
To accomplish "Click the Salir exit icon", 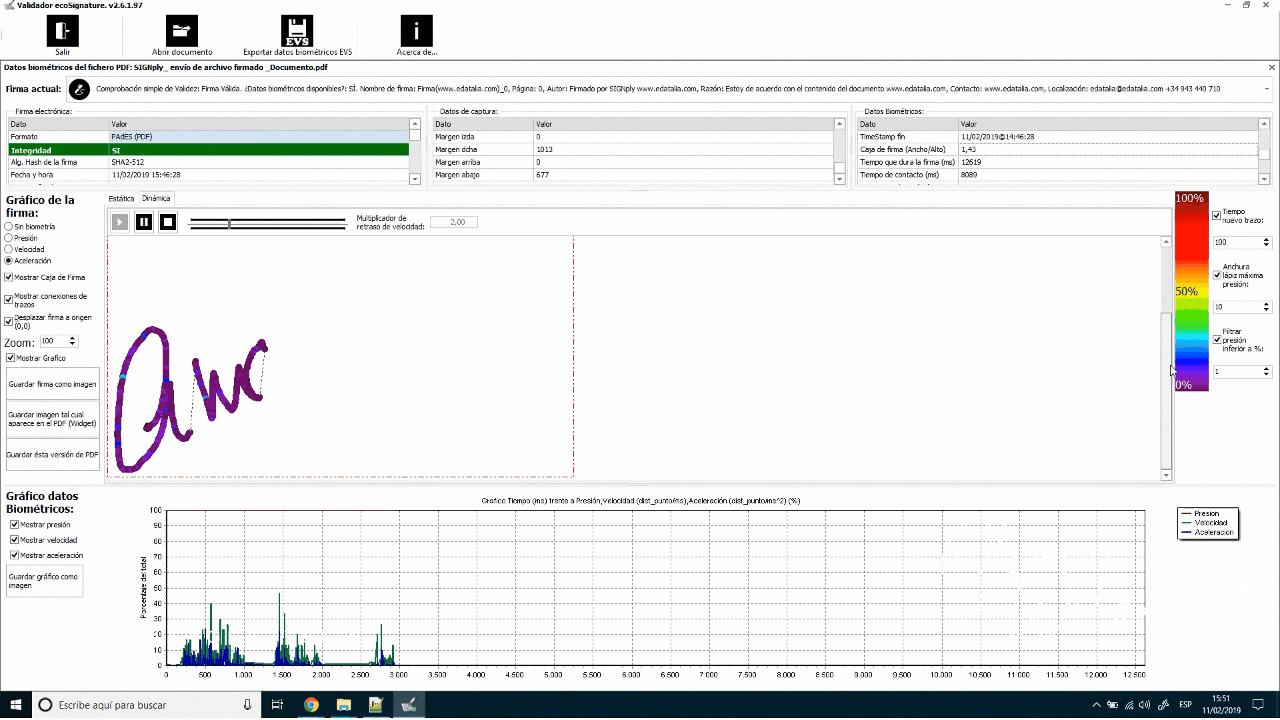I will click(62, 31).
